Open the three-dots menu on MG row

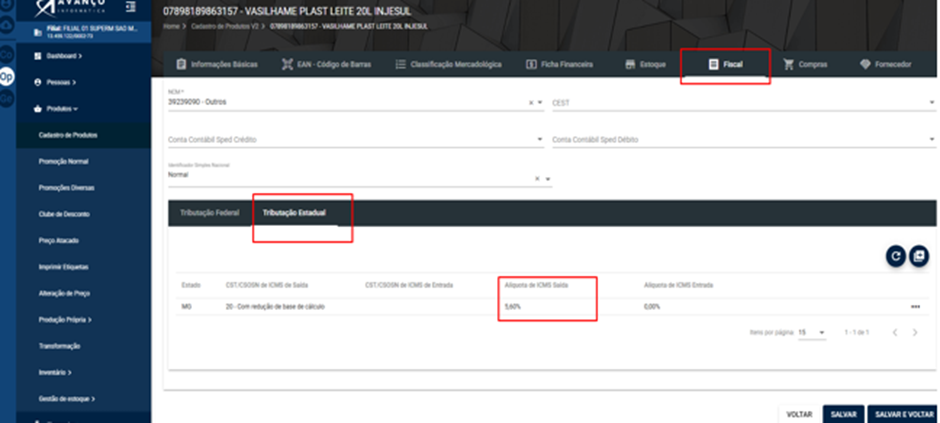coord(915,307)
